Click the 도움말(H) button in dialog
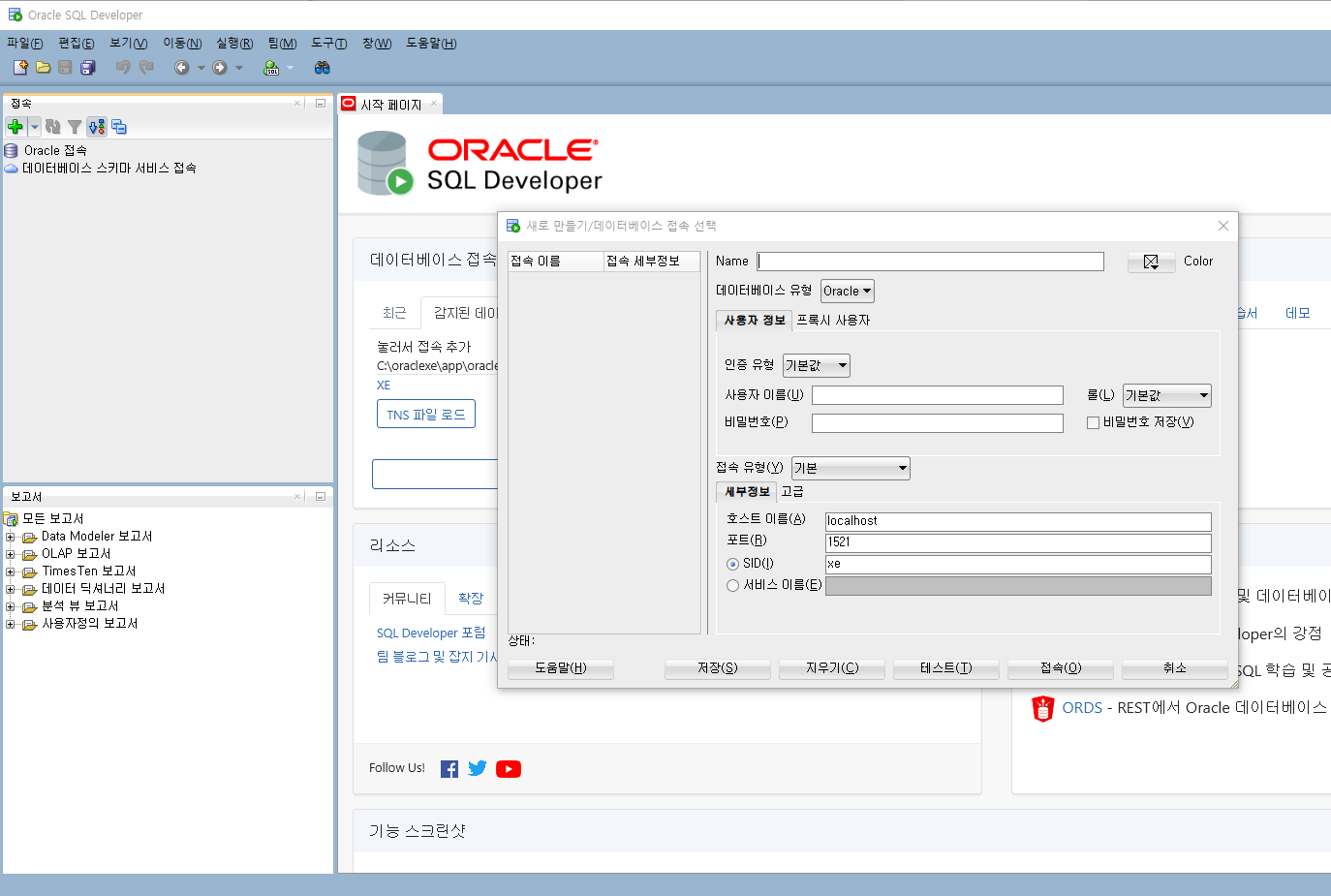 tap(561, 668)
